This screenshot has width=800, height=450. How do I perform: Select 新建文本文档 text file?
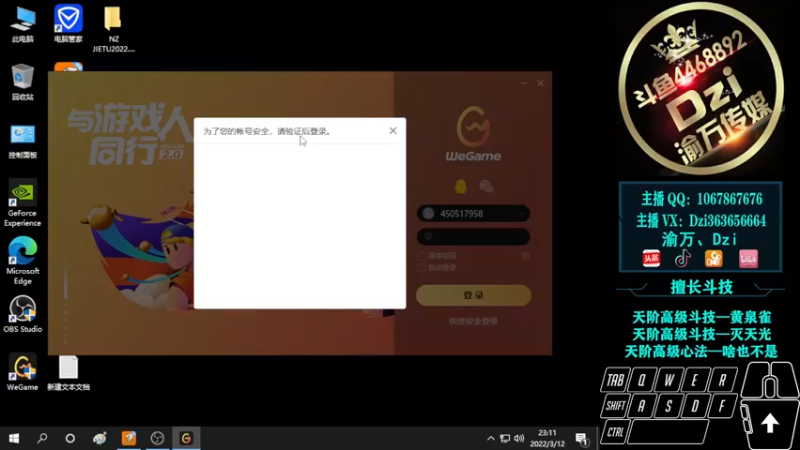click(x=68, y=373)
